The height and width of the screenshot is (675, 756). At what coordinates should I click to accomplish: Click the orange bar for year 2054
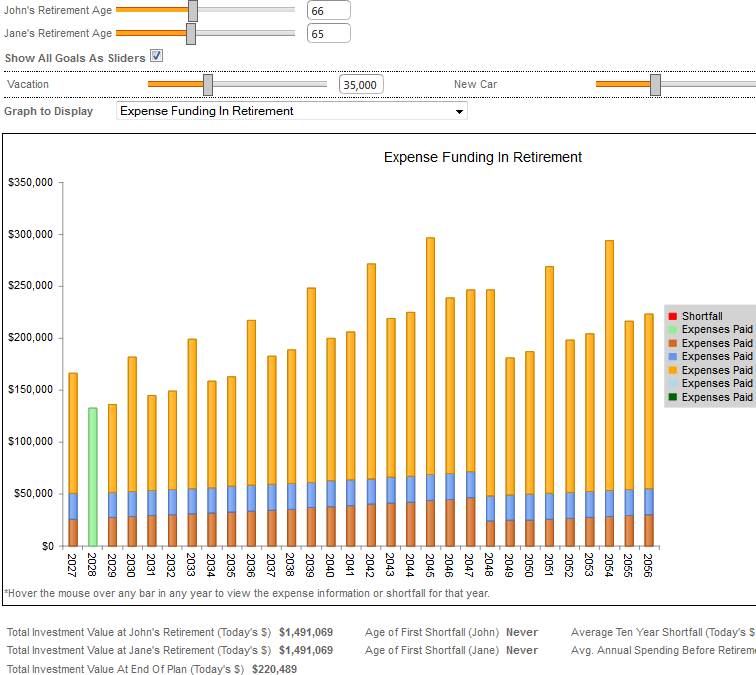point(609,365)
